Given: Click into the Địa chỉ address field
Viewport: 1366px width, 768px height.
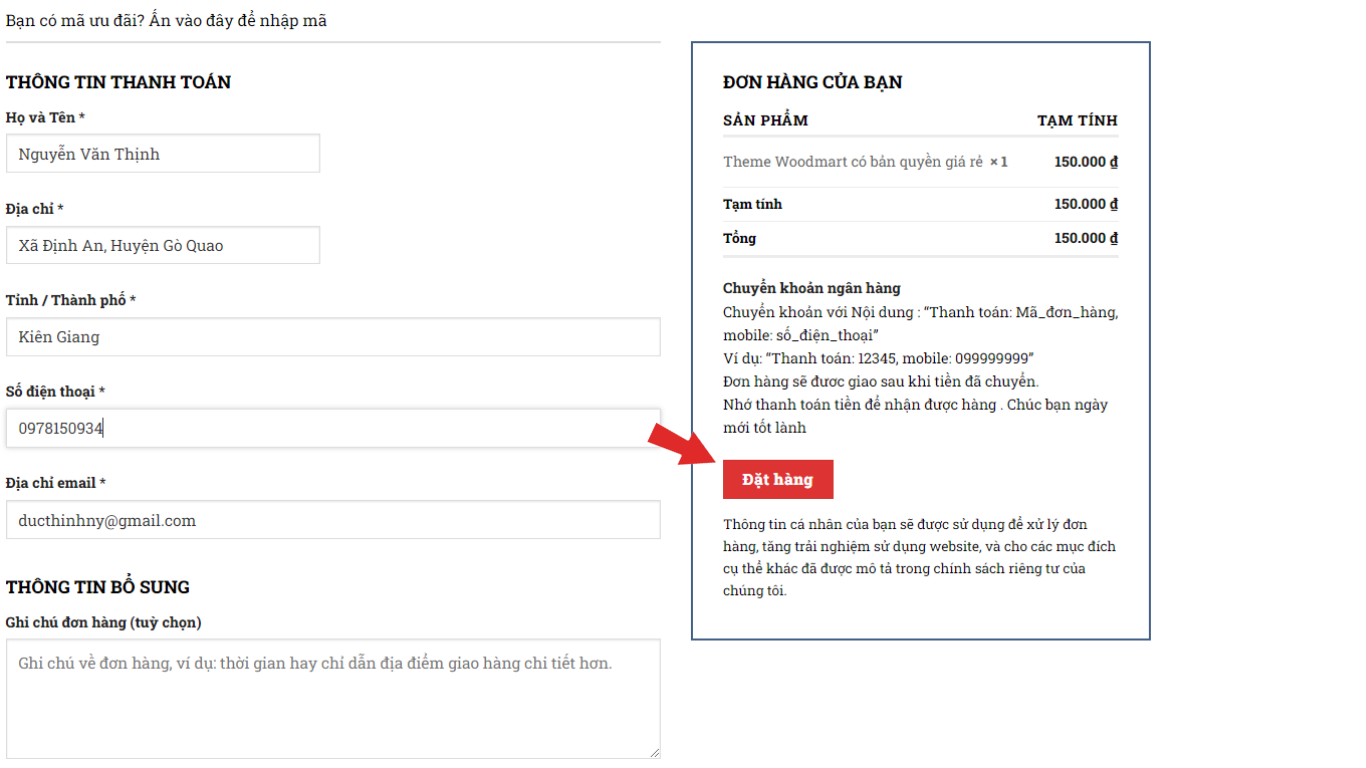Looking at the screenshot, I should point(163,245).
